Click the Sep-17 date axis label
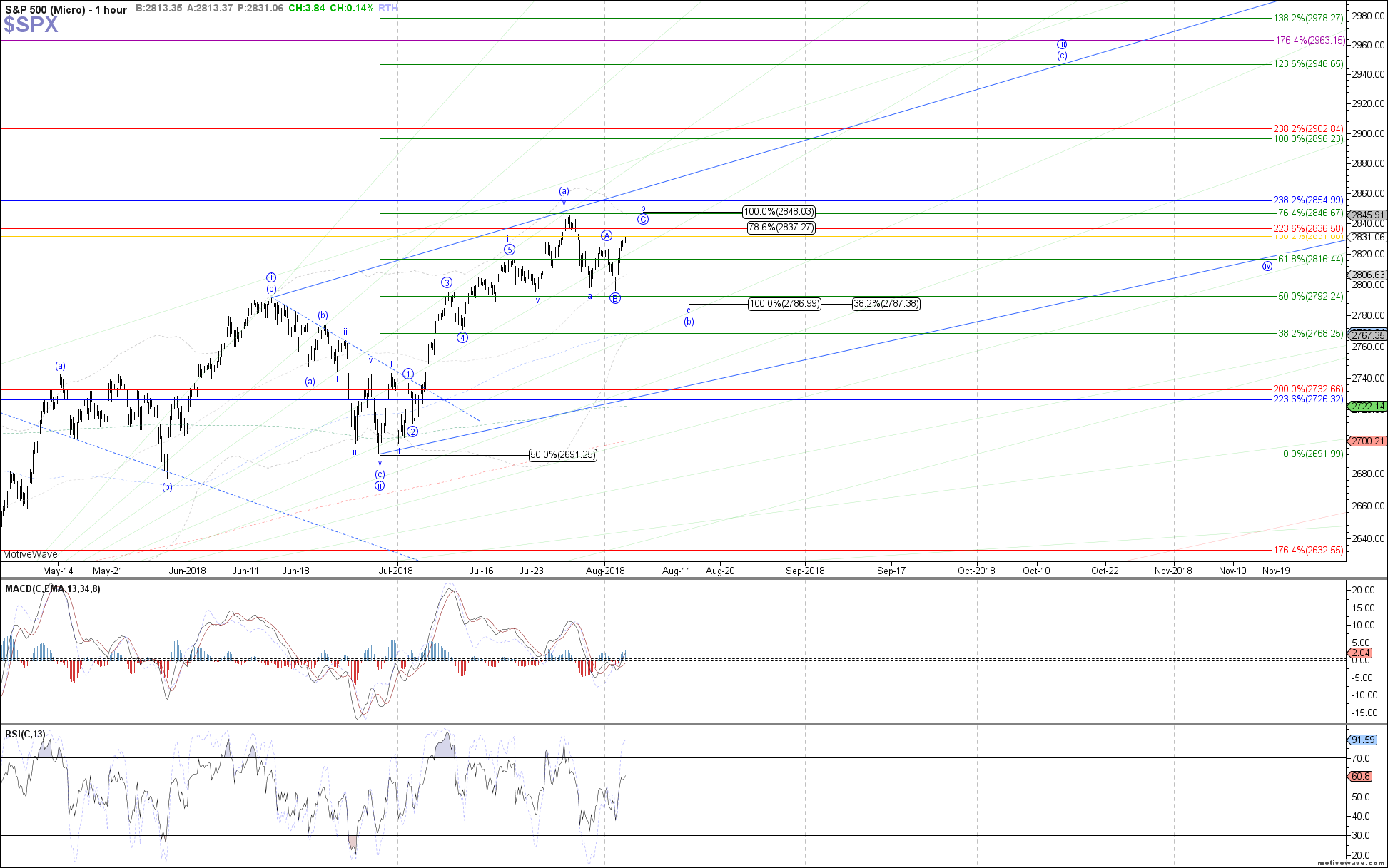The height and width of the screenshot is (868, 1388). click(891, 571)
